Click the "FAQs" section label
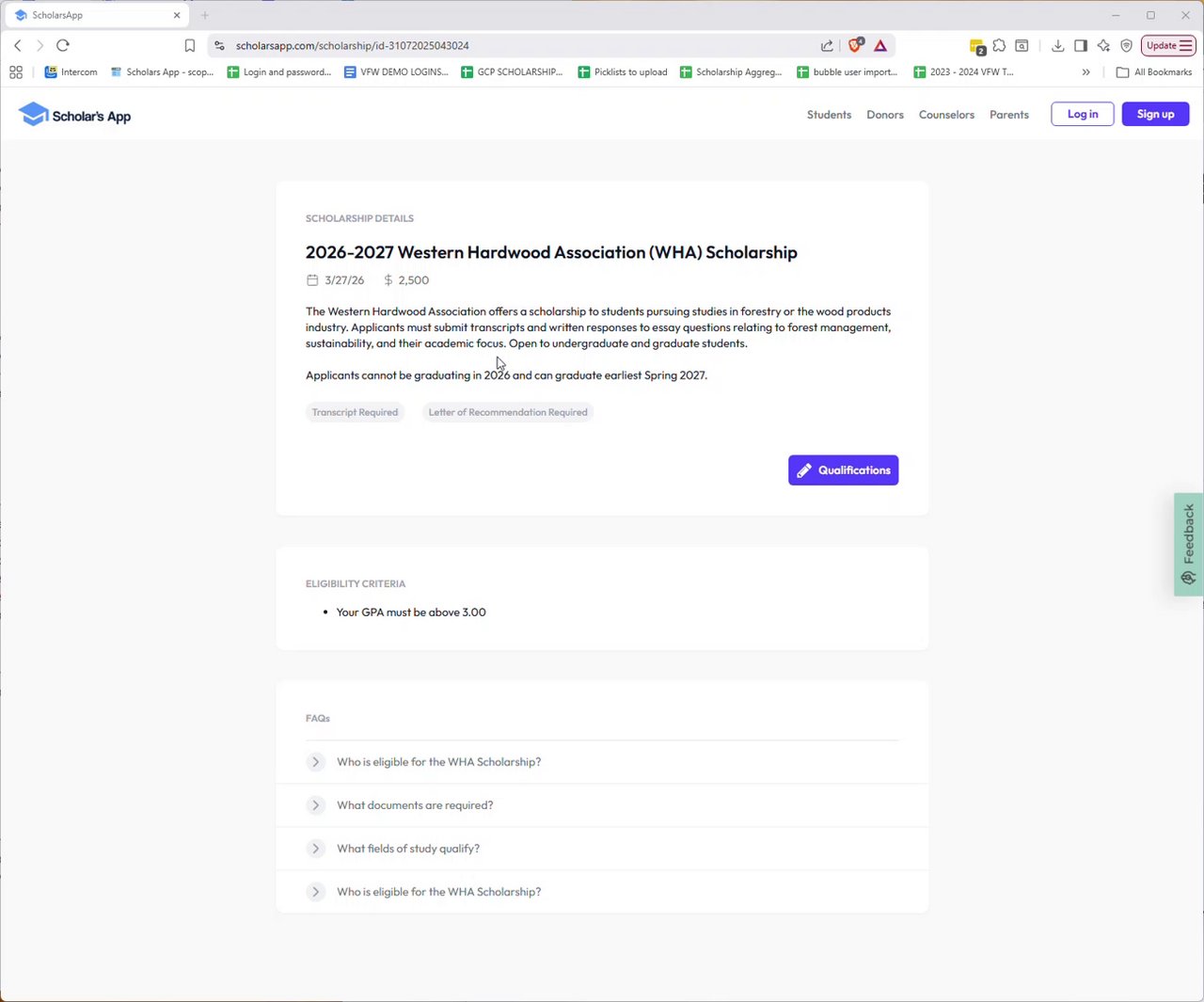The height and width of the screenshot is (1002, 1204). 318,719
